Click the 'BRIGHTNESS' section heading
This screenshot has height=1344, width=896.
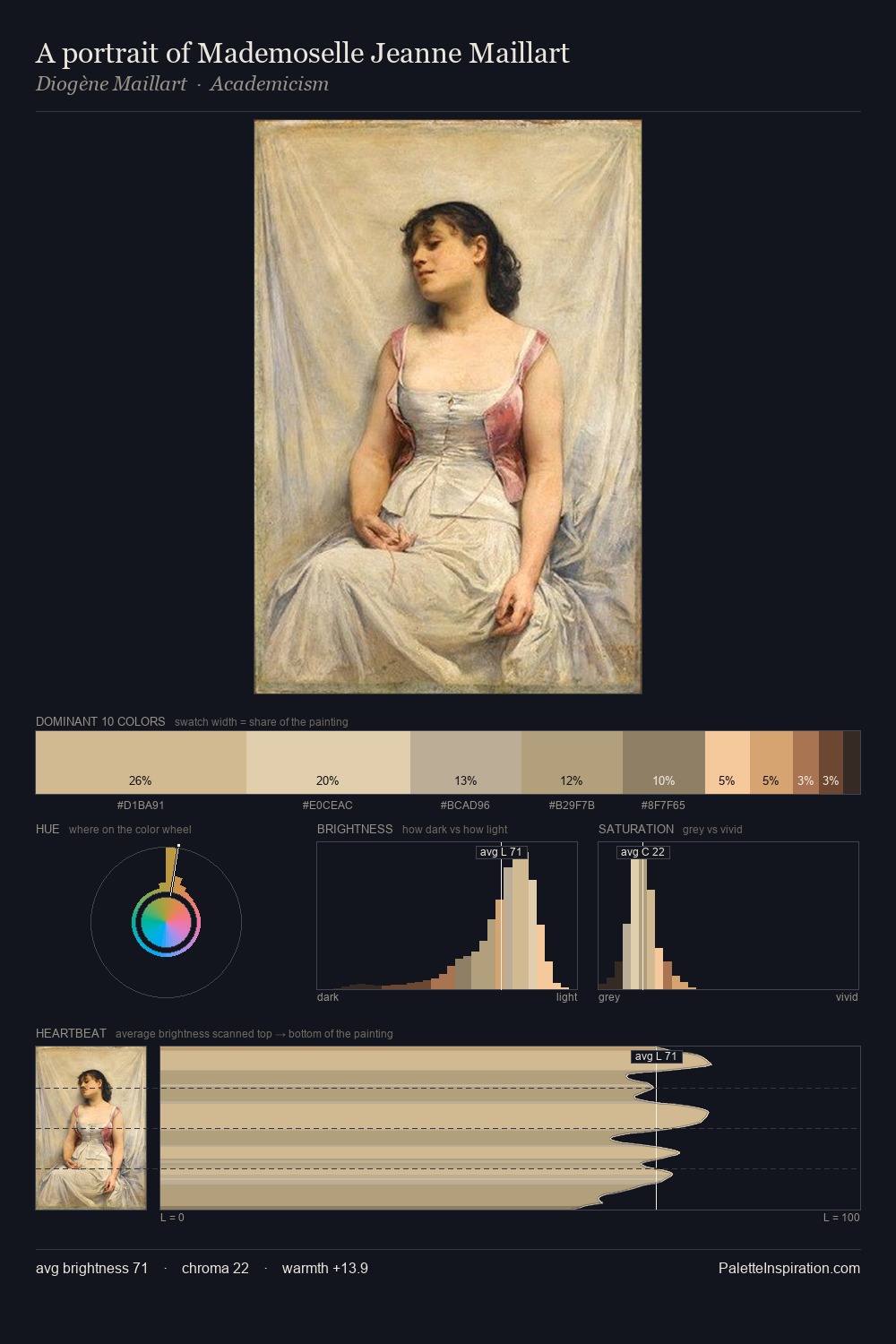pyautogui.click(x=355, y=829)
